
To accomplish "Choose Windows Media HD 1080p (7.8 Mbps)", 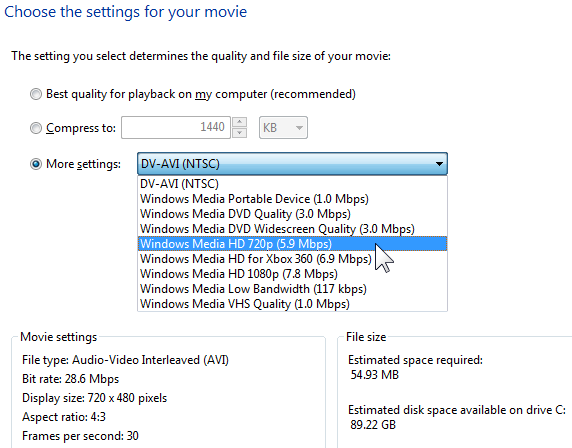I will 292,274.
